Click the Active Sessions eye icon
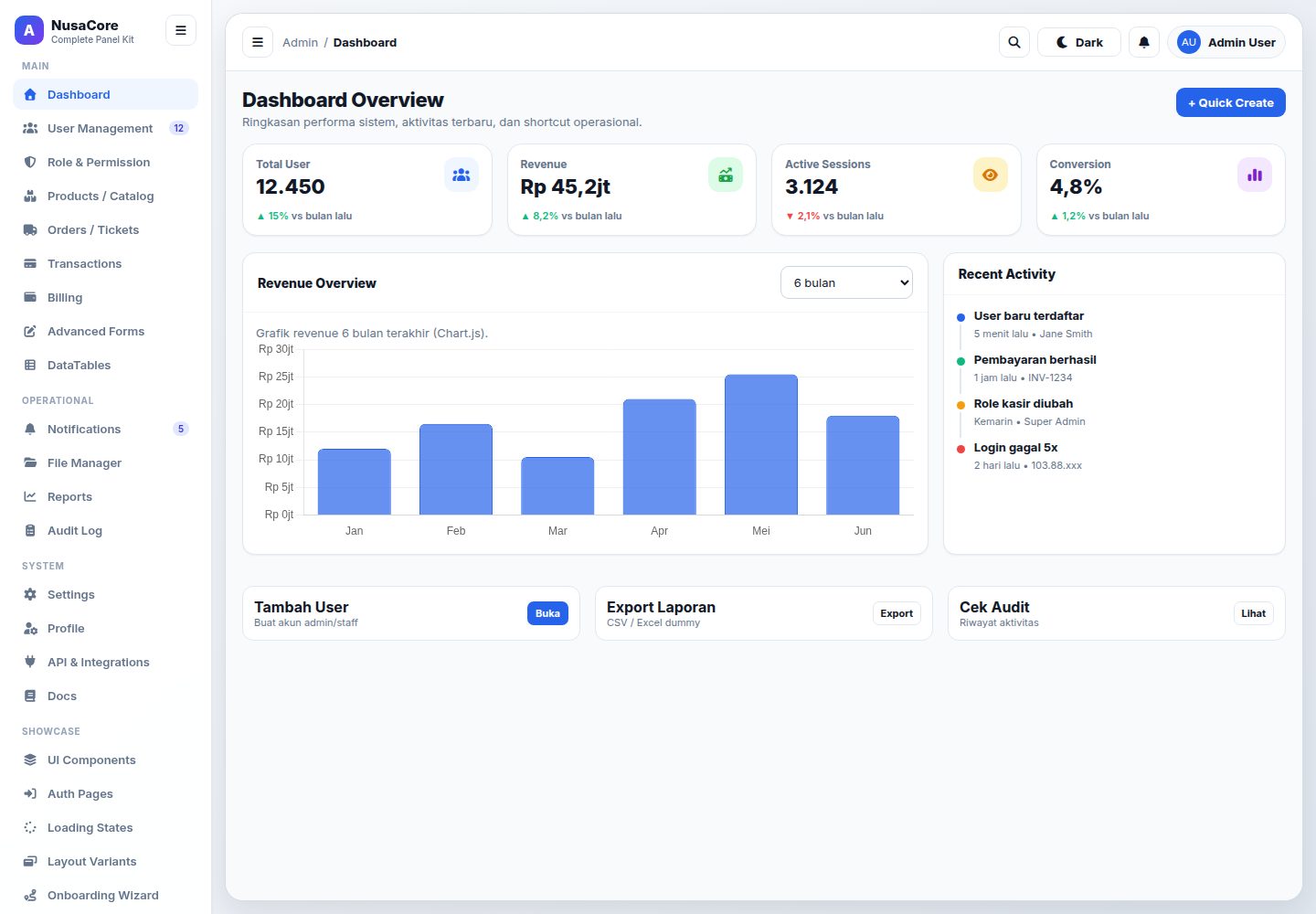The height and width of the screenshot is (914, 1316). [x=991, y=175]
